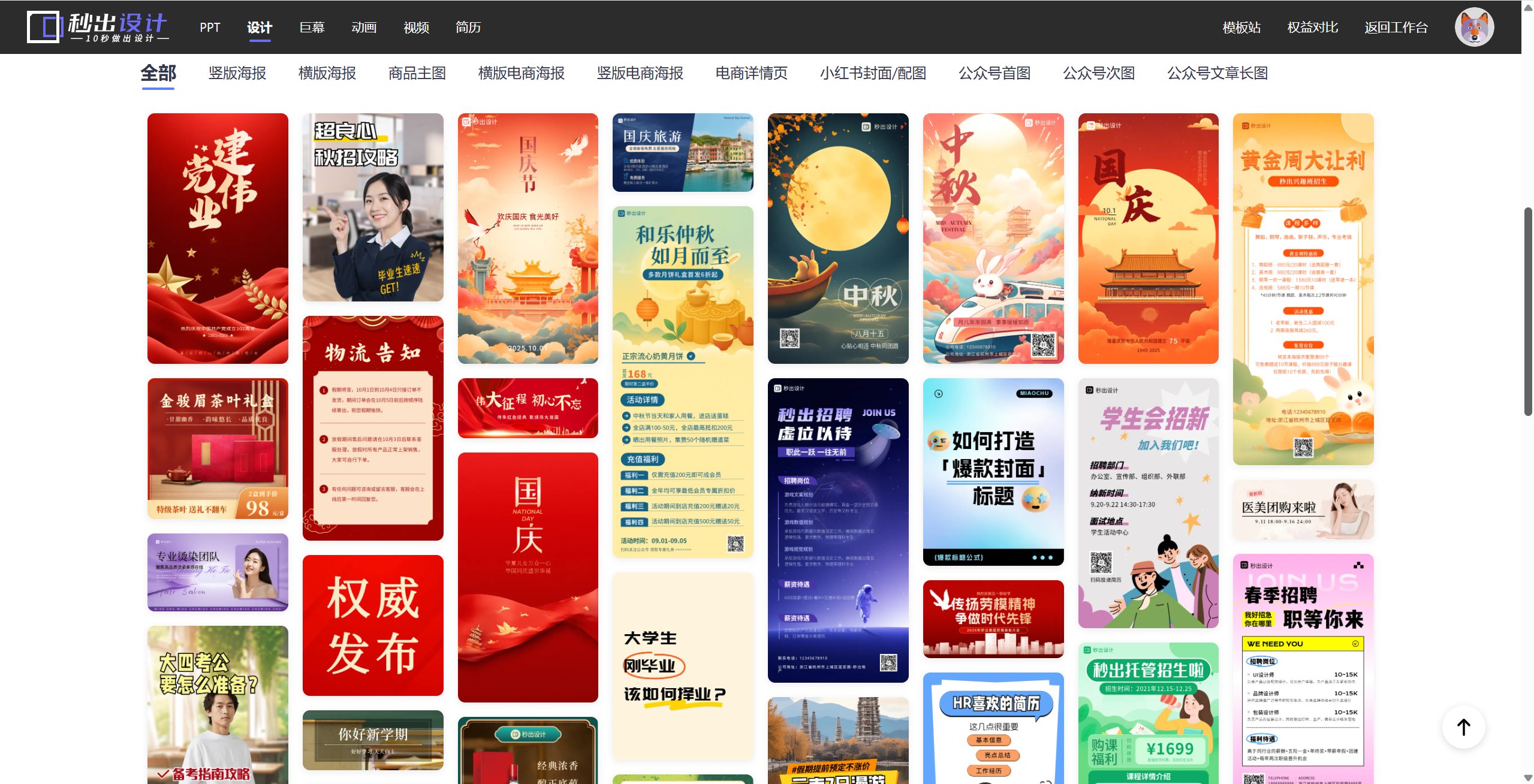Click the vertical page scrollbar thumb
This screenshot has width=1534, height=784.
pyautogui.click(x=1528, y=312)
